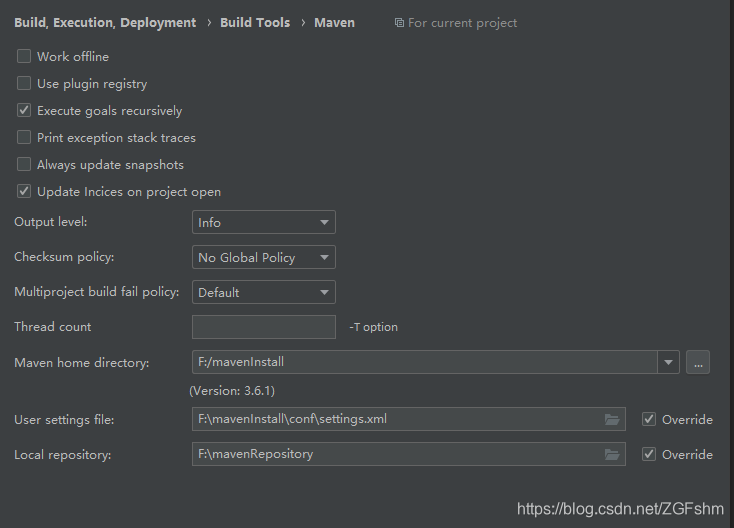Toggle Use plugin registry checkbox

(24, 83)
